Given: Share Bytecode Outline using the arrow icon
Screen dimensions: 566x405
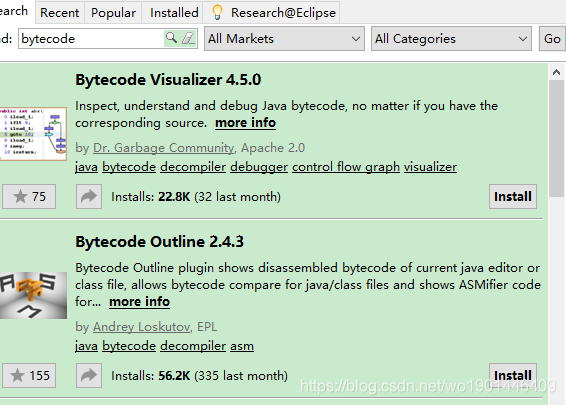Looking at the screenshot, I should (89, 376).
